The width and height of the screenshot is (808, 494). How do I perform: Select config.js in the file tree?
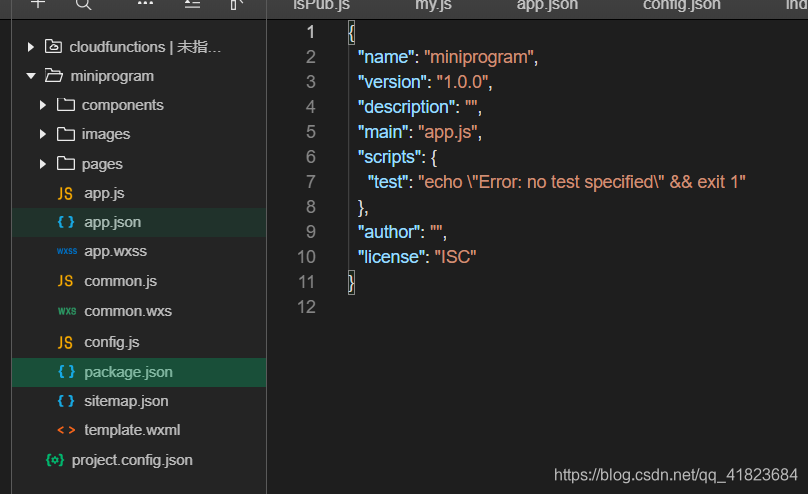[111, 342]
